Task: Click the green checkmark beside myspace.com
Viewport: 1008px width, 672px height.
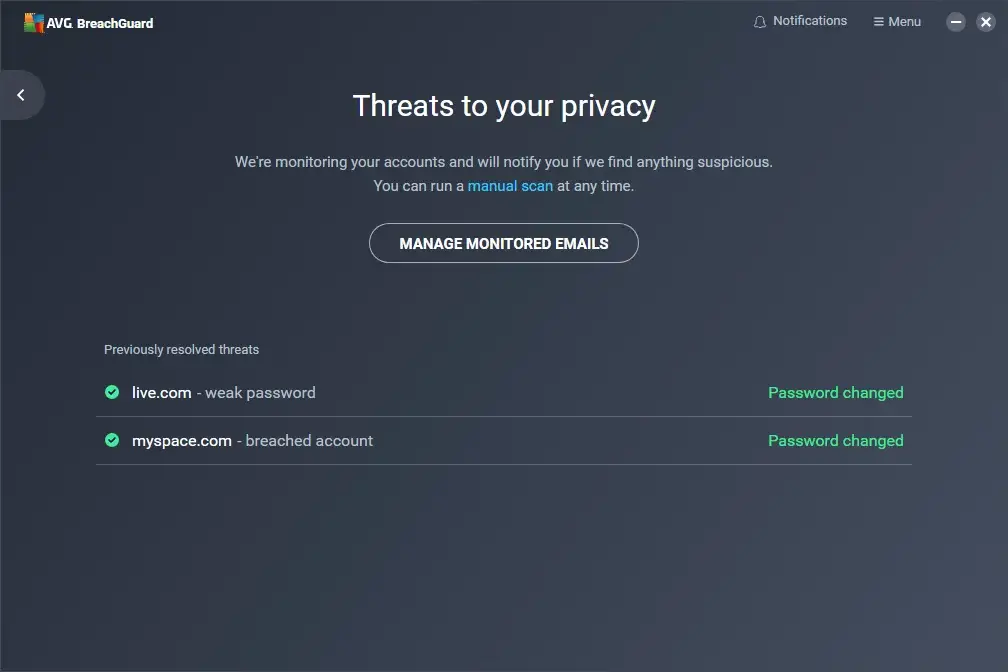Action: click(112, 440)
